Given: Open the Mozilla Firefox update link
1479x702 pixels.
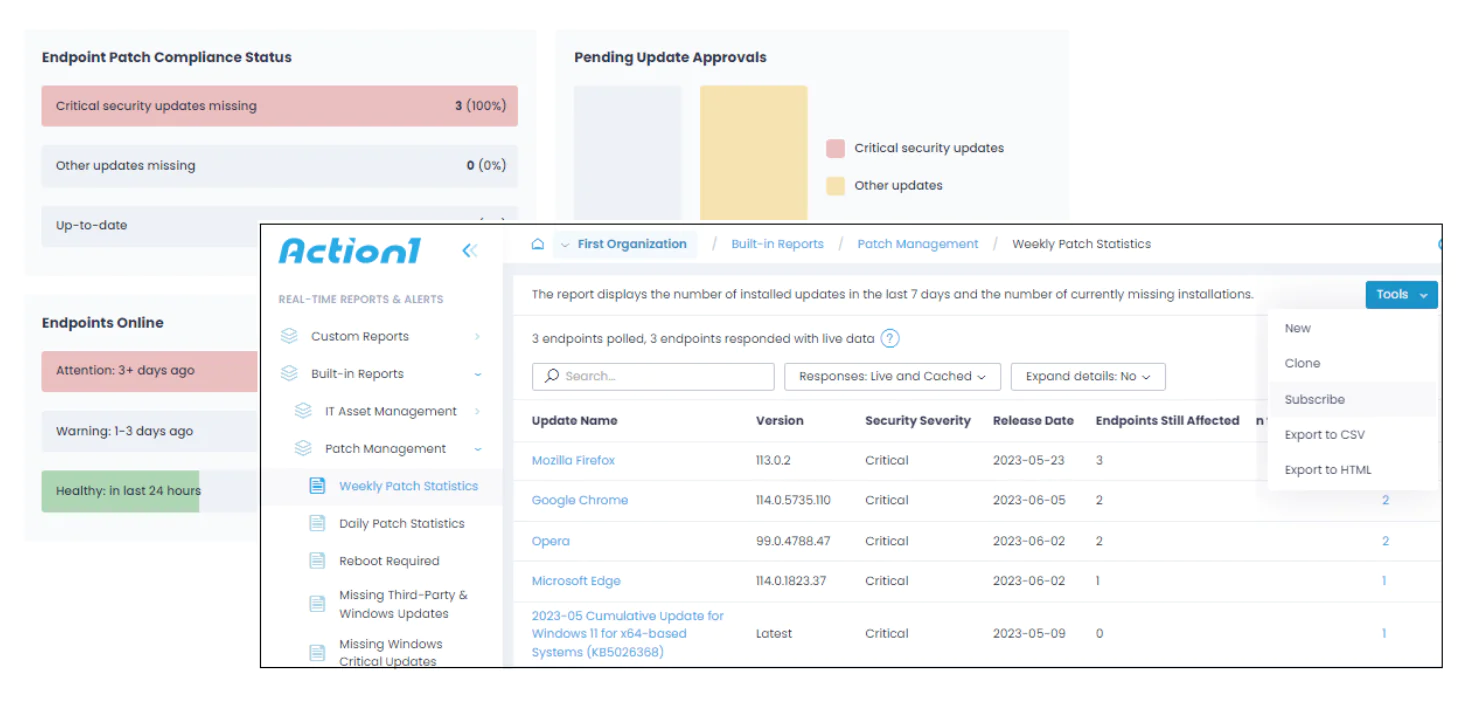Looking at the screenshot, I should click(573, 460).
